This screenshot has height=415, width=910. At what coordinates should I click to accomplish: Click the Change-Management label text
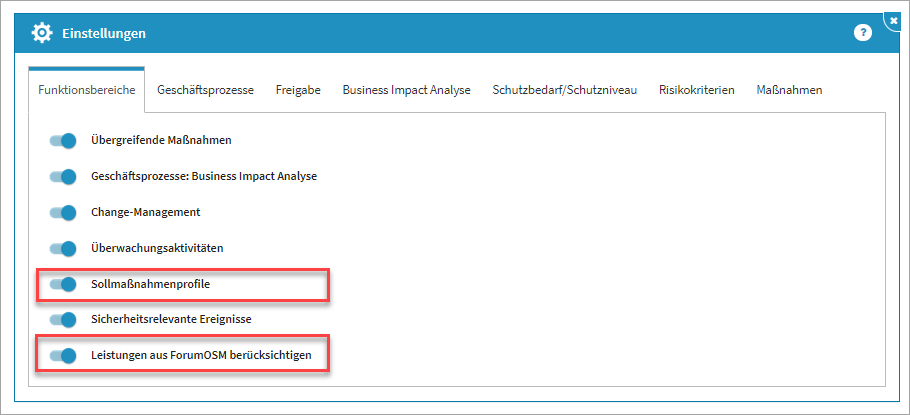point(145,213)
